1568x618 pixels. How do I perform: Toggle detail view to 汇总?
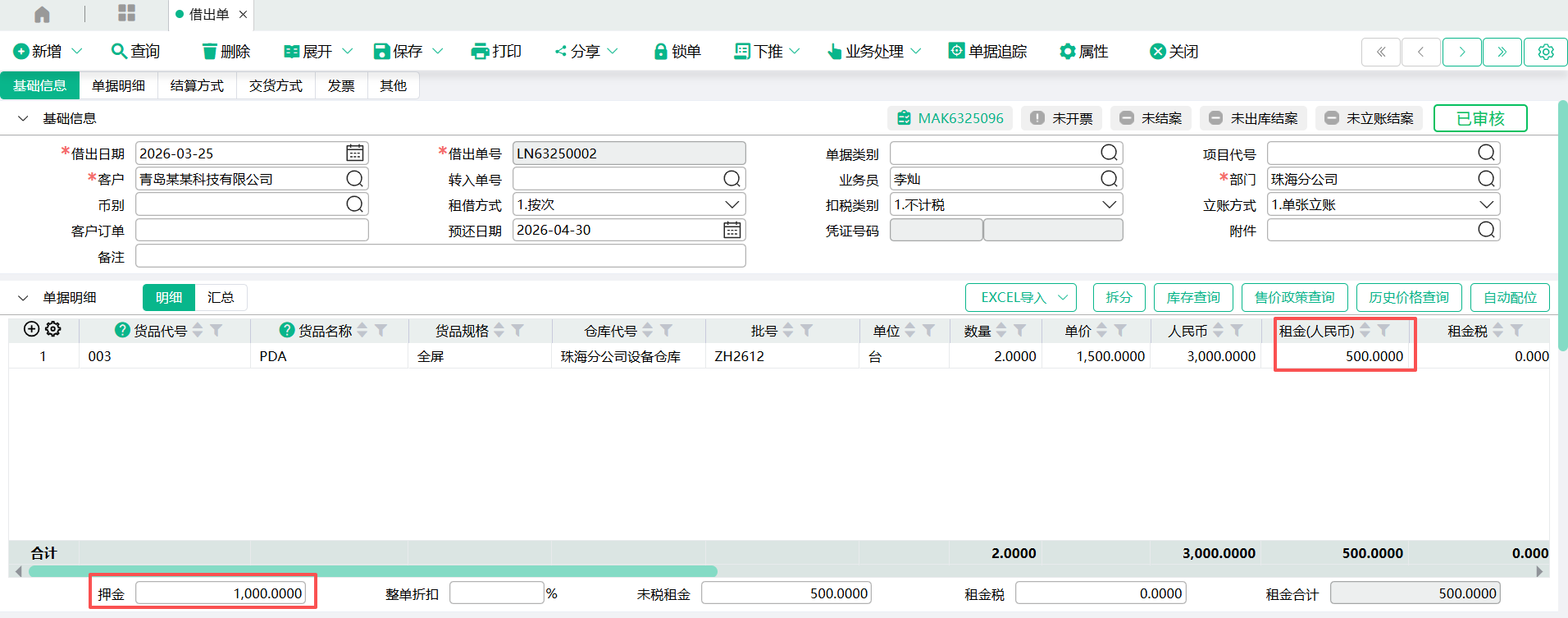[x=221, y=297]
